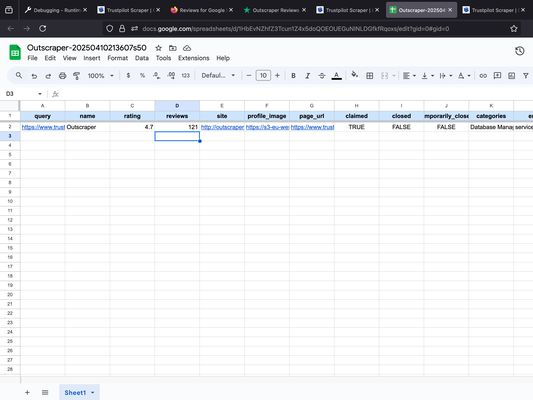
Task: Open version history clock icon
Action: (x=519, y=51)
